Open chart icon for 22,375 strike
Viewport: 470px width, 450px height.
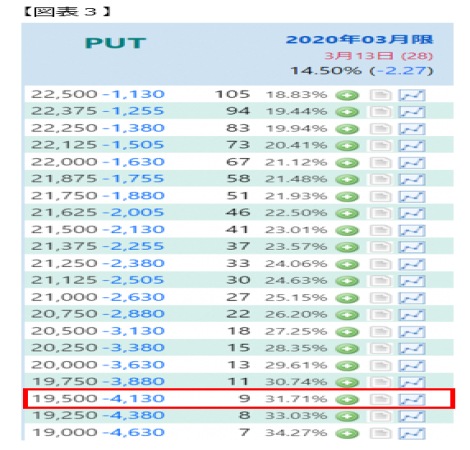click(x=412, y=112)
